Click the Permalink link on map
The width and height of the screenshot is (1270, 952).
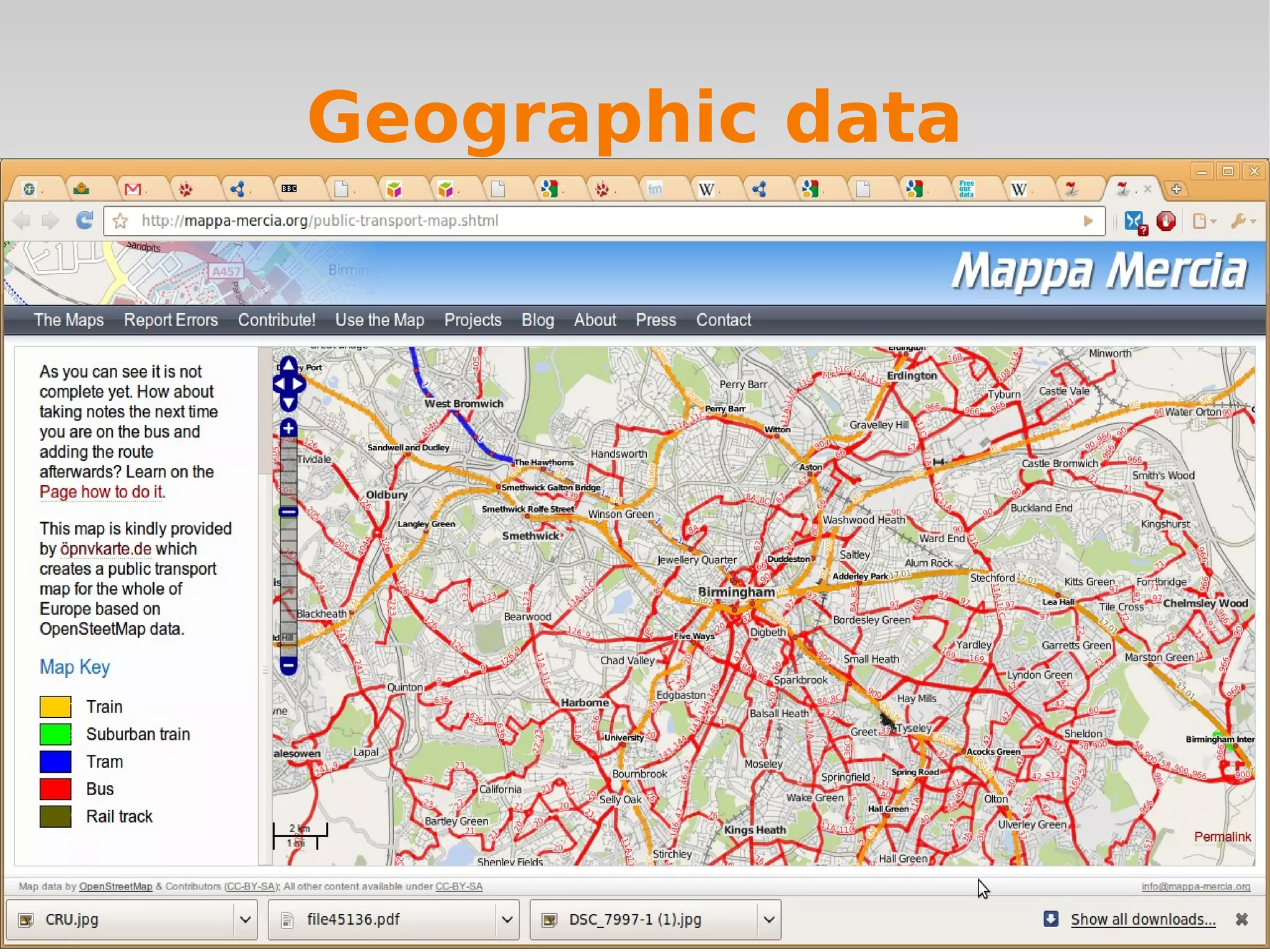pyautogui.click(x=1222, y=837)
